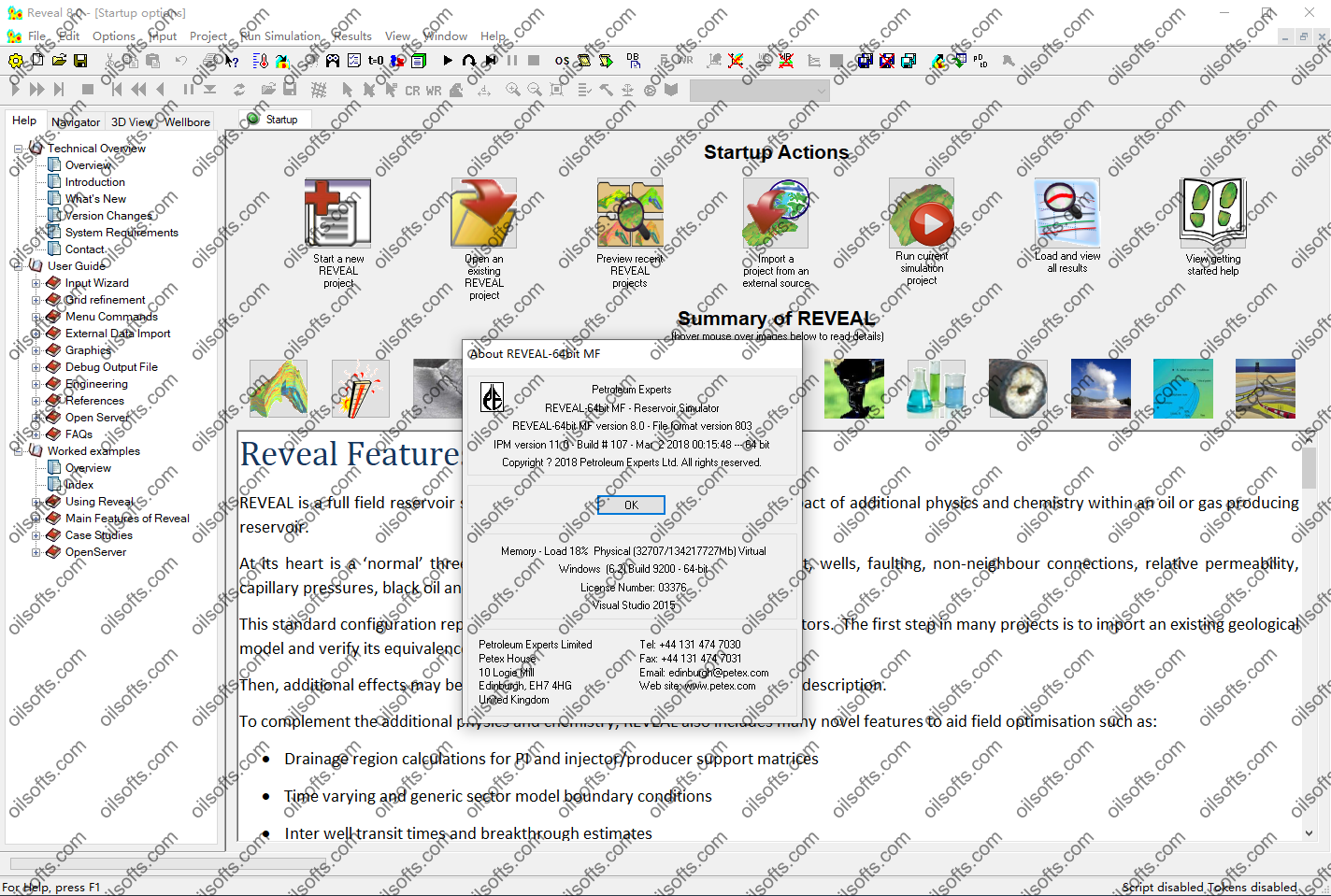Collapse the User Guide tree node
Viewport: 1331px width, 896px height.
pyautogui.click(x=19, y=266)
